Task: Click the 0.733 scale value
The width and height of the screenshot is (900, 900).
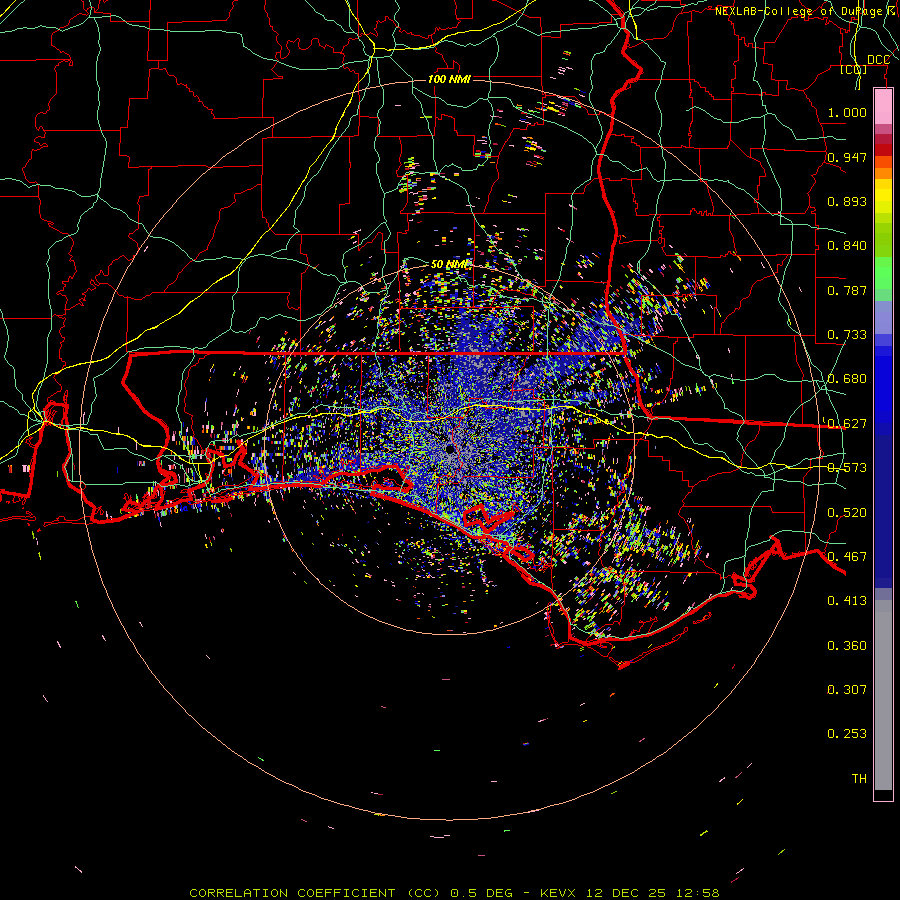Action: [x=847, y=335]
